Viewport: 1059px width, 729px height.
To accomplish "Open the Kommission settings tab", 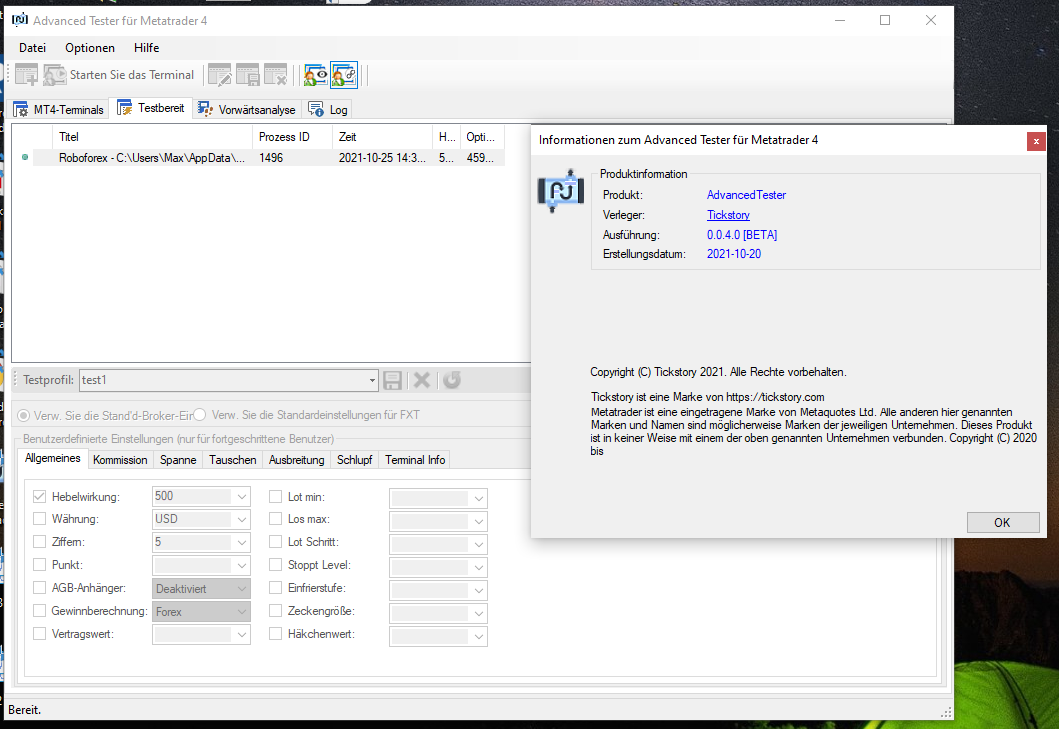I will coord(120,460).
